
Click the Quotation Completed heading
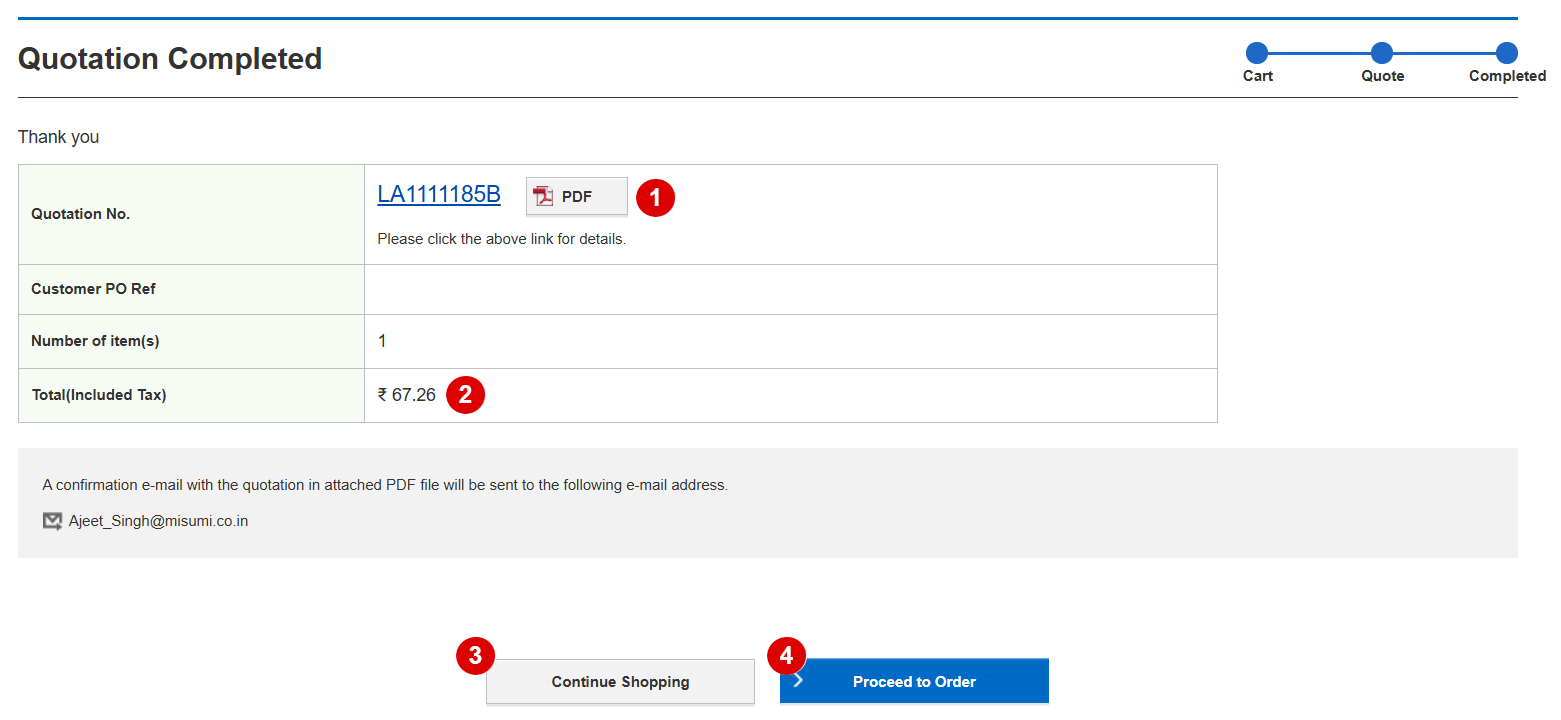[170, 59]
